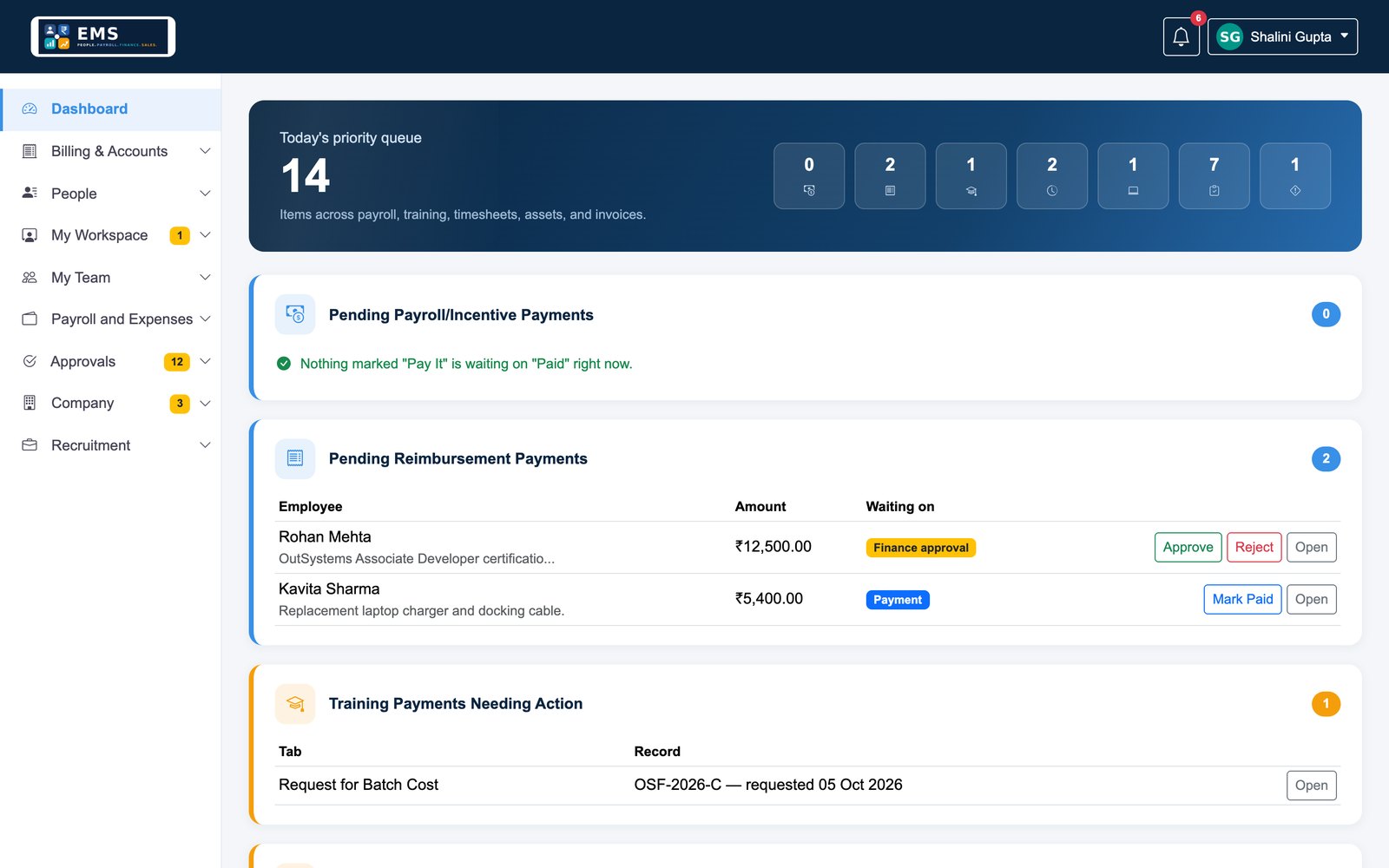This screenshot has width=1389, height=868.
Task: Select priority tile showing 0 payroll
Action: (x=809, y=176)
